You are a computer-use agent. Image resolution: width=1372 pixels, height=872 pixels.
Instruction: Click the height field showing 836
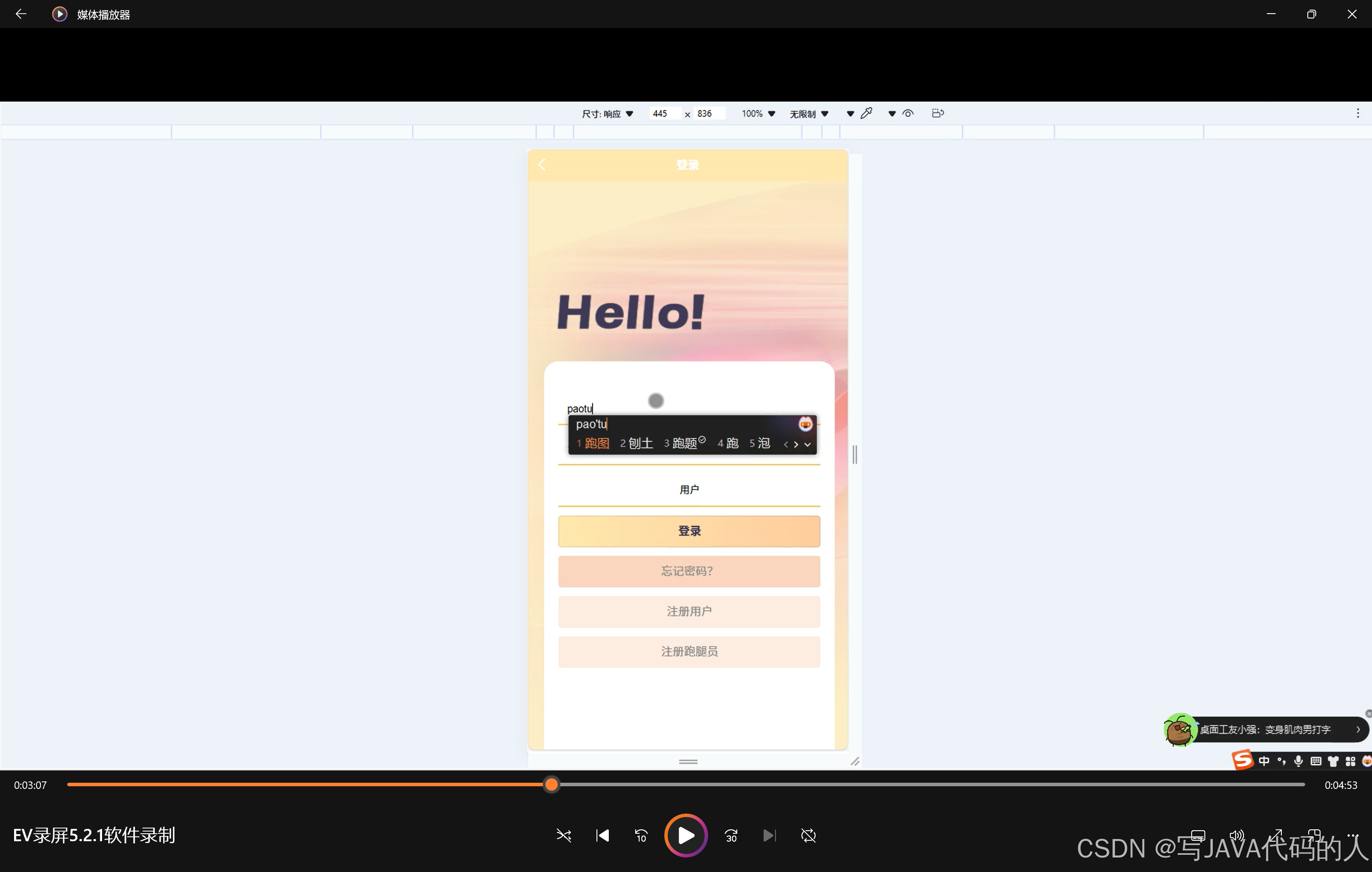pyautogui.click(x=710, y=113)
